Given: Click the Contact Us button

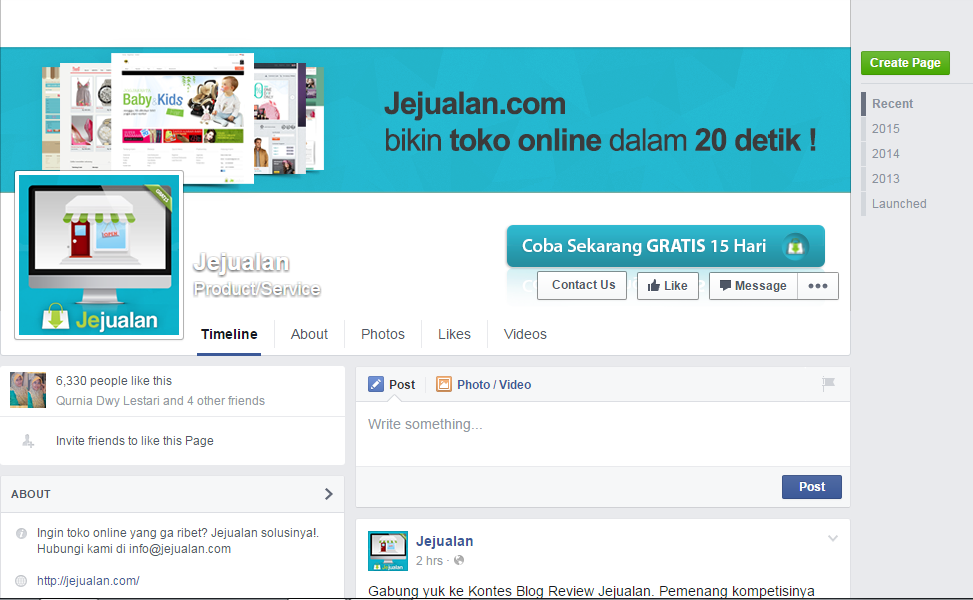Looking at the screenshot, I should [582, 285].
